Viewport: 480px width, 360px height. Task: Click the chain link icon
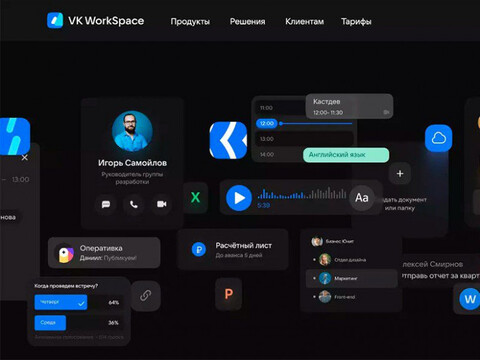pos(146,295)
